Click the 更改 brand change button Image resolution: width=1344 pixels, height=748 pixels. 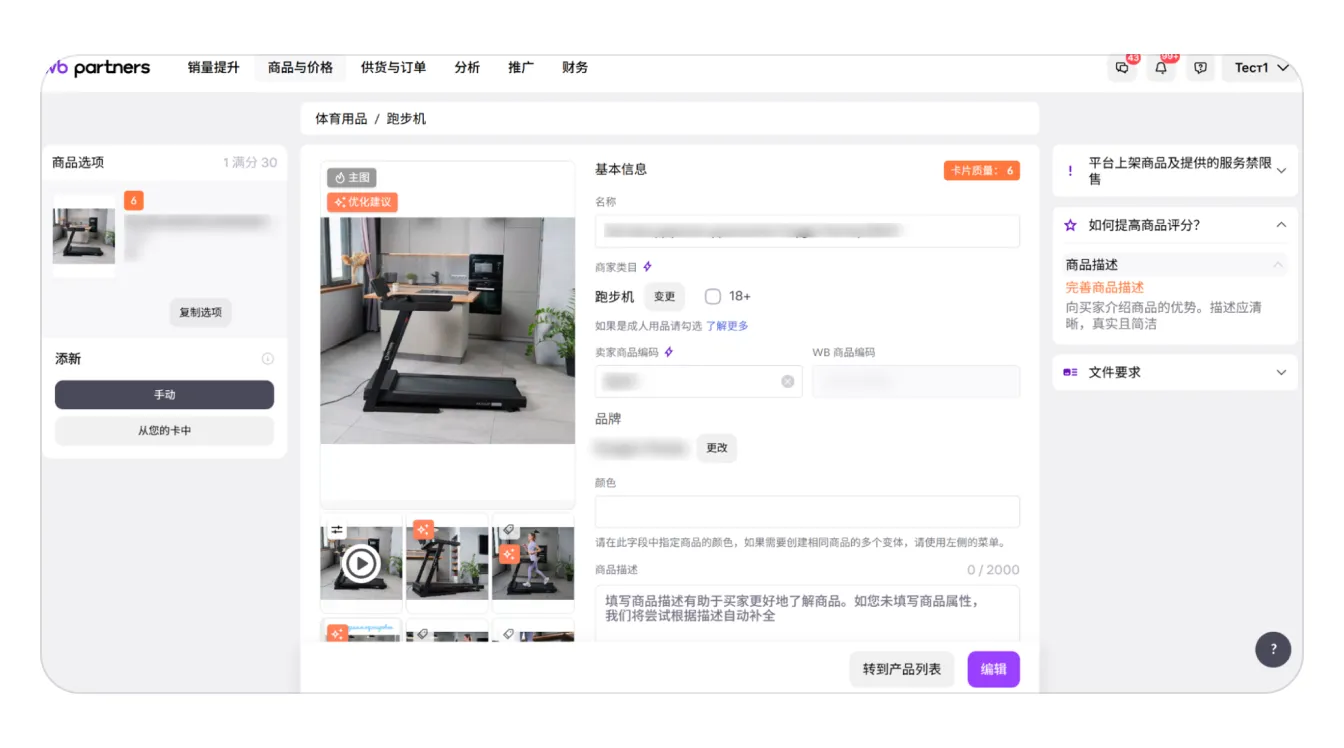717,448
